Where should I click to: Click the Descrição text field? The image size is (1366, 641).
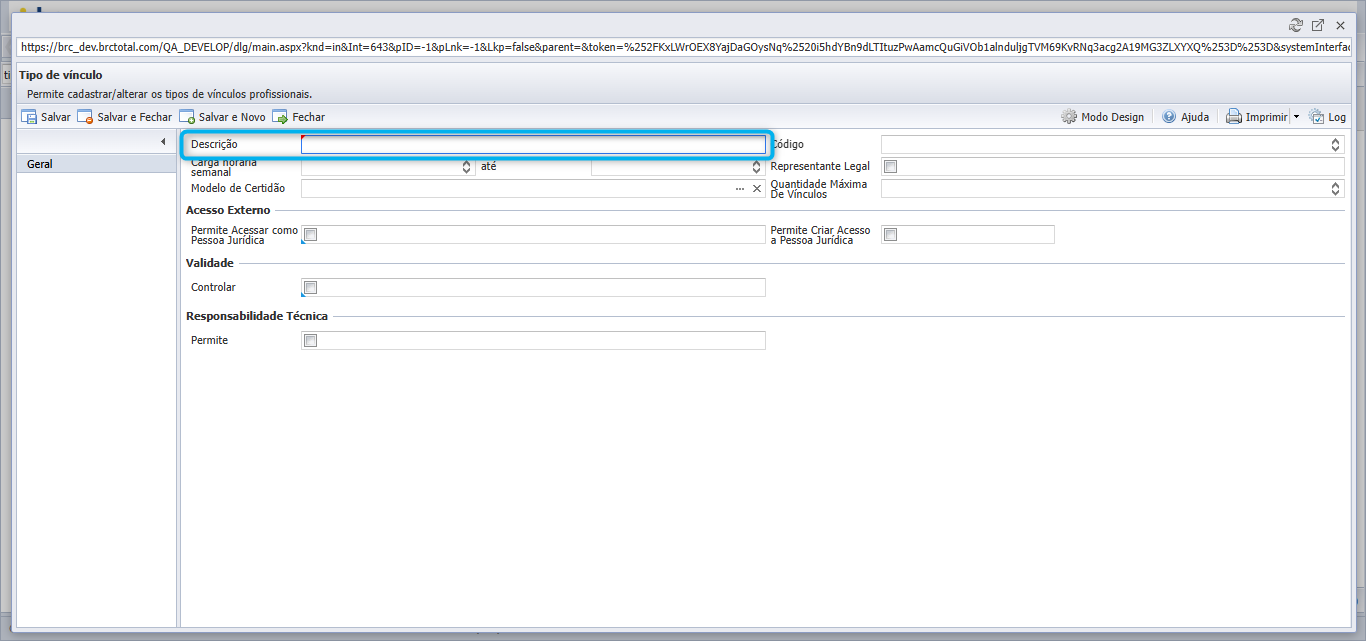(533, 144)
